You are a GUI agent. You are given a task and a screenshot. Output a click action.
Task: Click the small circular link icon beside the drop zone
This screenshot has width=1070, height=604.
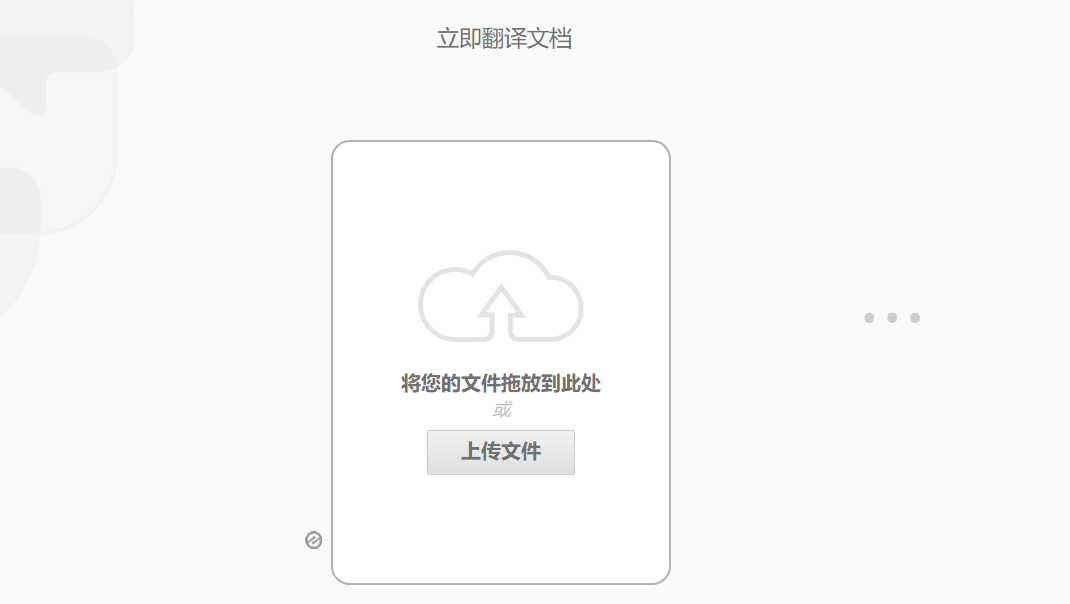click(x=313, y=540)
